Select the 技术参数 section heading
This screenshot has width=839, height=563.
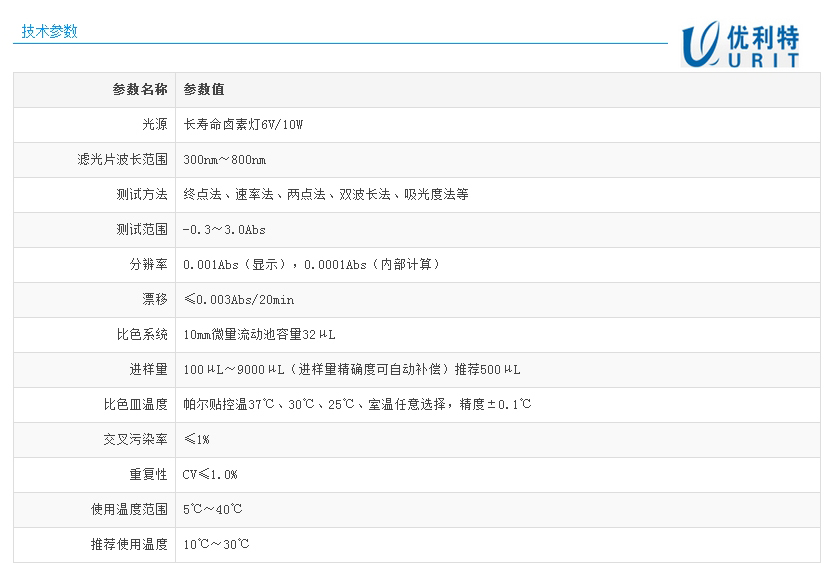49,31
